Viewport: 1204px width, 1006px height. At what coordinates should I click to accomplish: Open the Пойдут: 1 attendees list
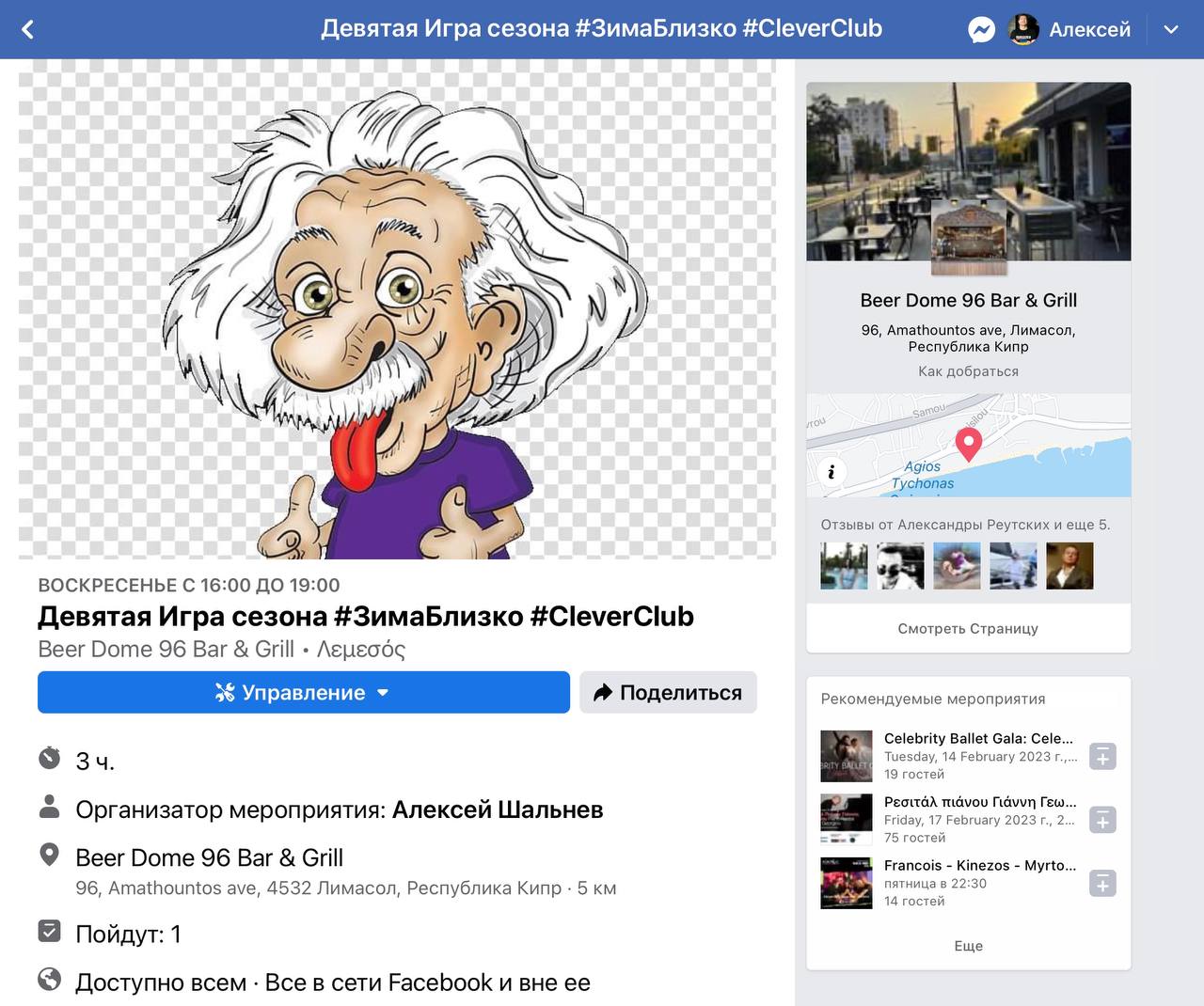[x=128, y=934]
